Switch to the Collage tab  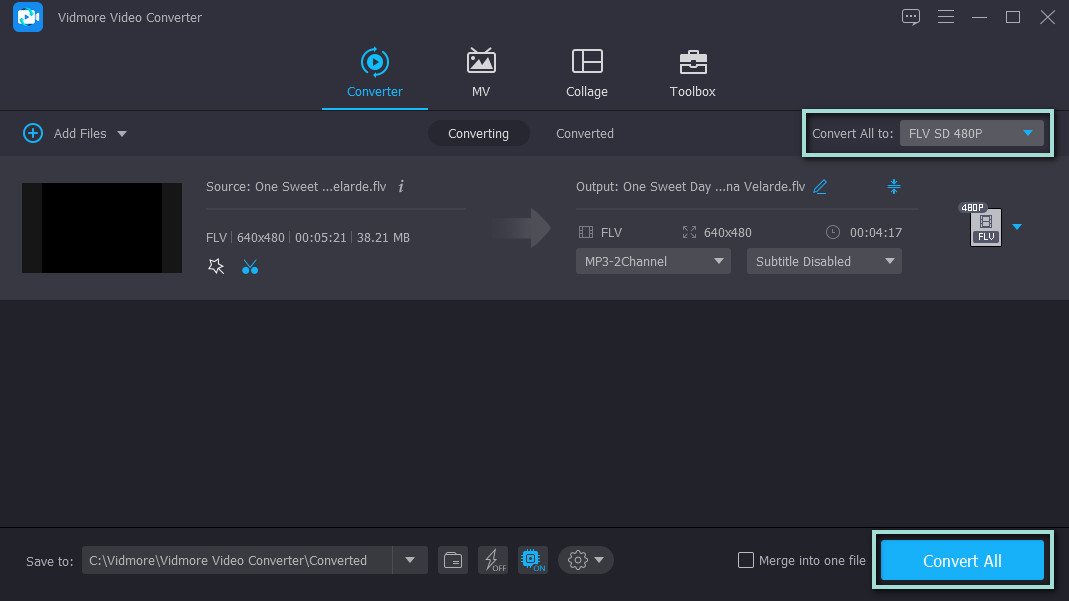click(x=587, y=73)
